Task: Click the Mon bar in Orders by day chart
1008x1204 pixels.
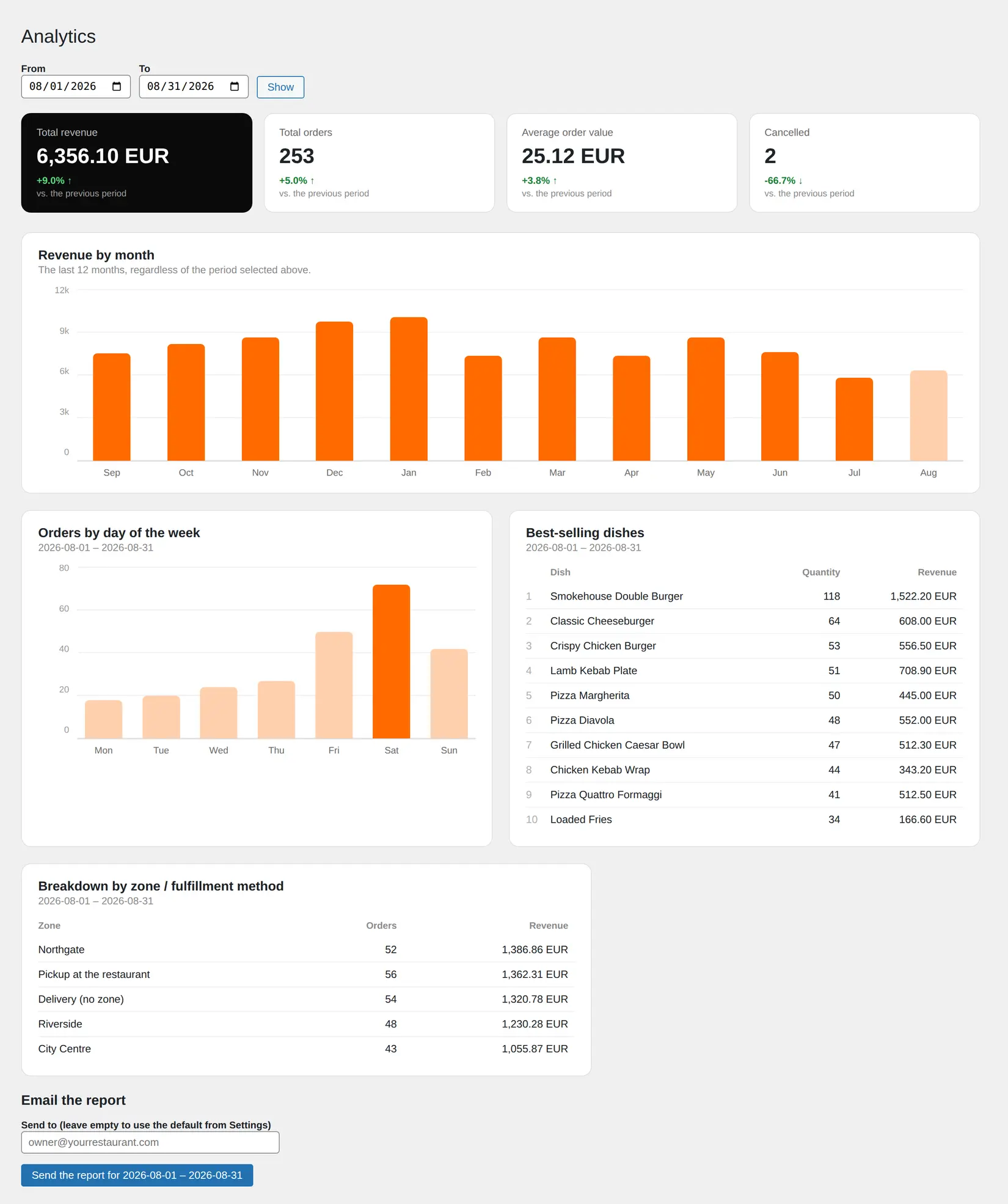Action: pyautogui.click(x=104, y=719)
